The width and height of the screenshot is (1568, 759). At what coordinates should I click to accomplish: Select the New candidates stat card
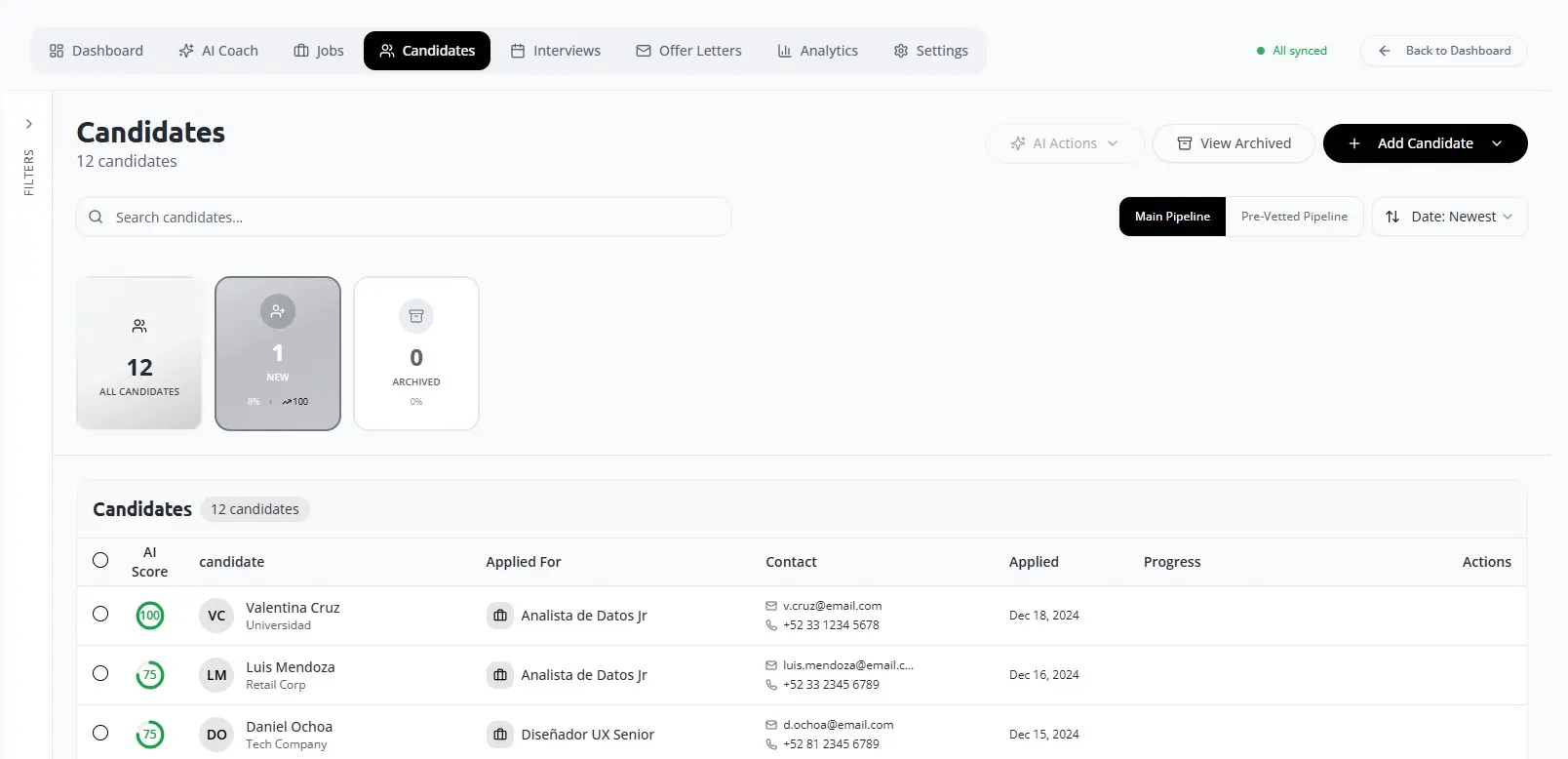pos(278,353)
